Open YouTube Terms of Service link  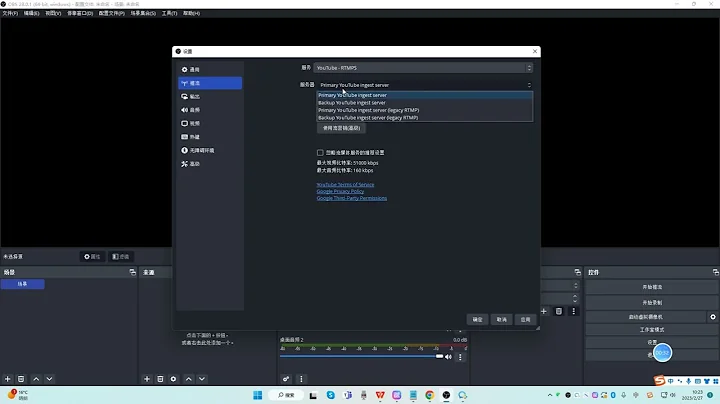(x=345, y=185)
